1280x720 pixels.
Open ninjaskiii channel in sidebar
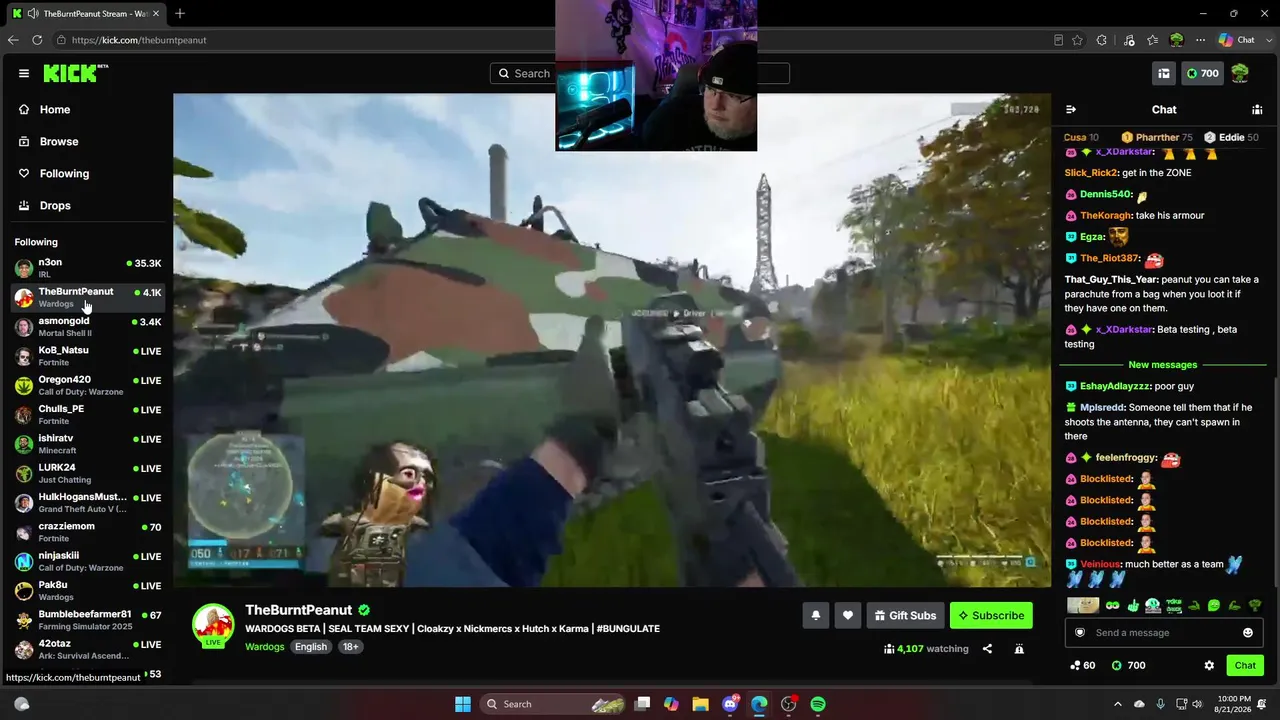pos(88,561)
